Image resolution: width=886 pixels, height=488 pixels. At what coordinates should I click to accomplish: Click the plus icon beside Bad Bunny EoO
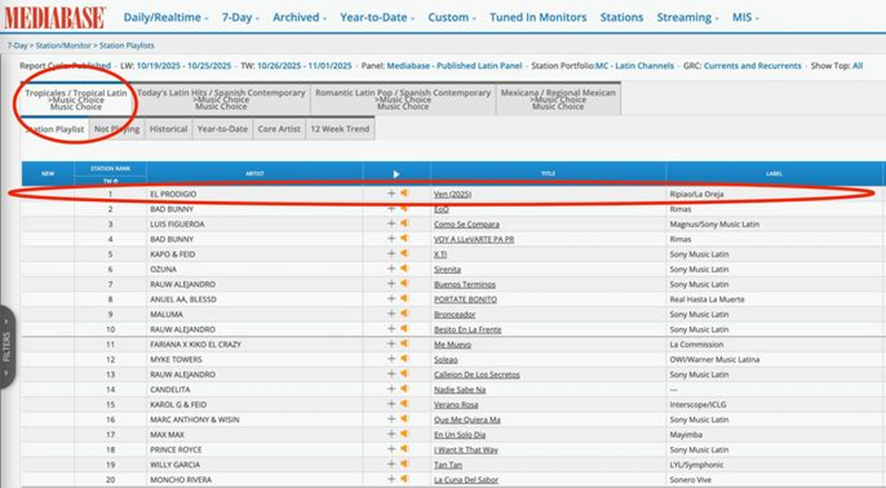(391, 209)
